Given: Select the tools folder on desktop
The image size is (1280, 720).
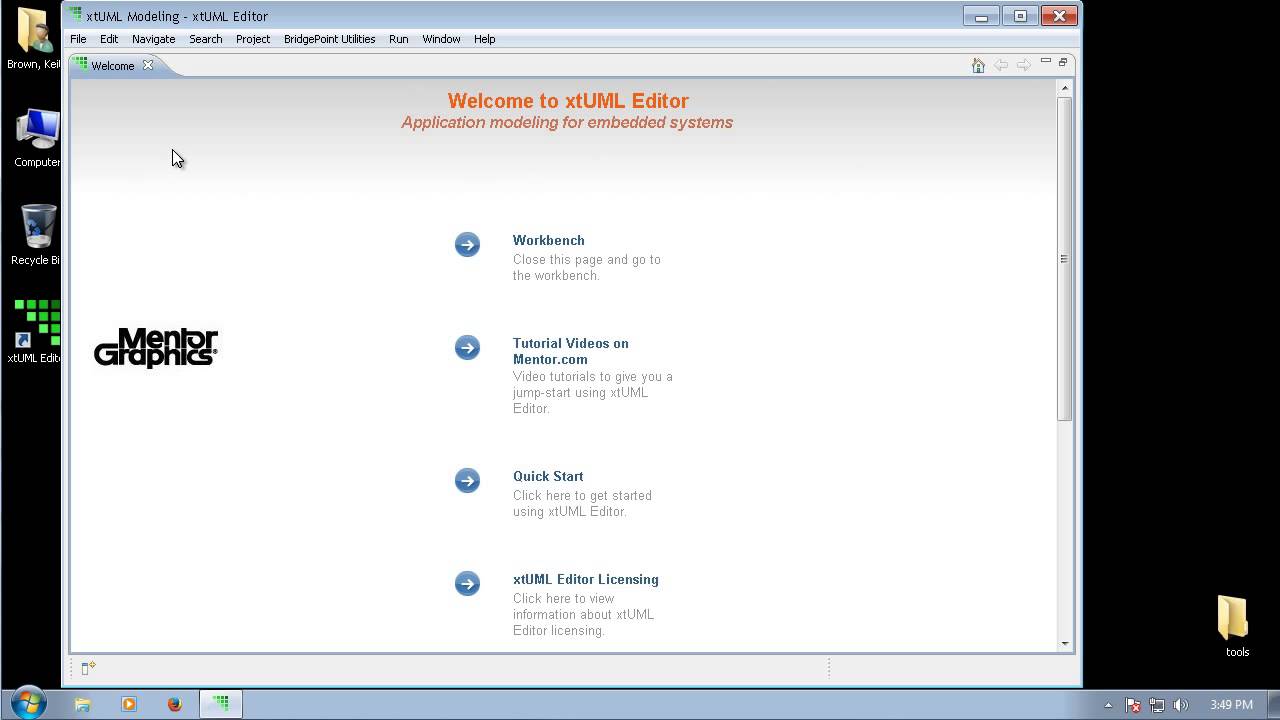Looking at the screenshot, I should pos(1236,626).
